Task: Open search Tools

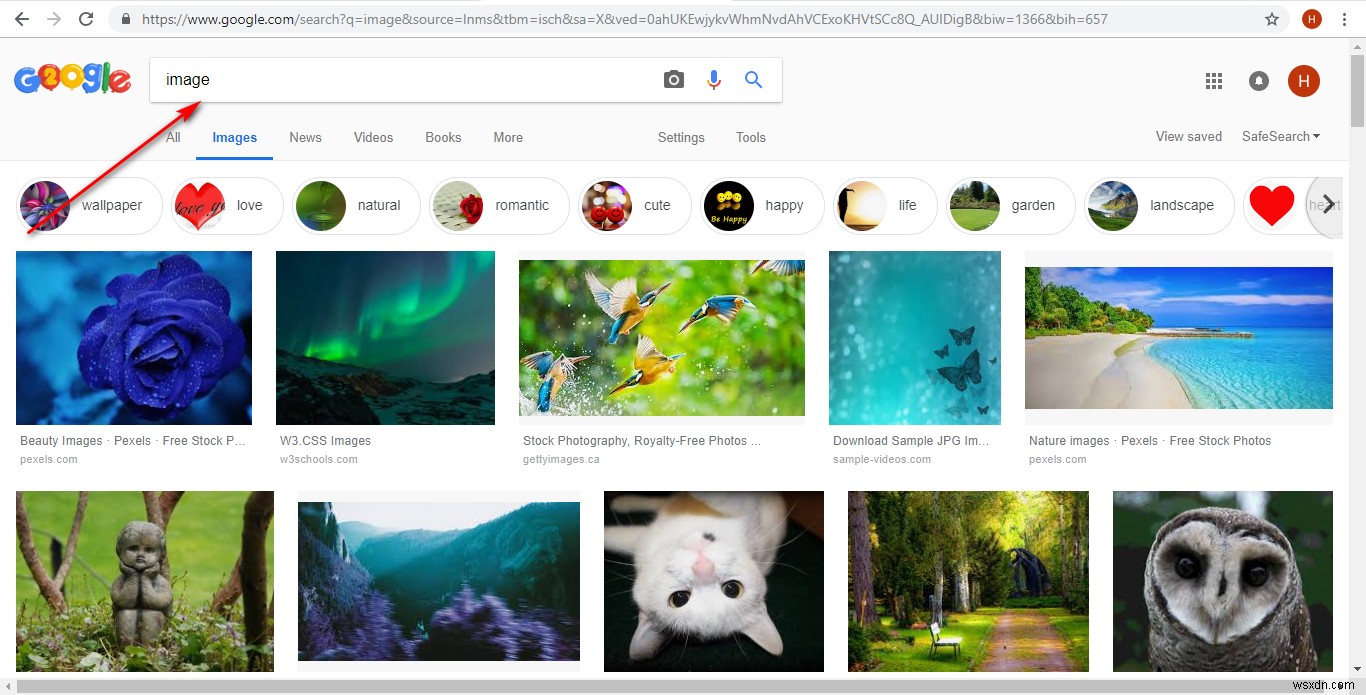Action: coord(751,138)
